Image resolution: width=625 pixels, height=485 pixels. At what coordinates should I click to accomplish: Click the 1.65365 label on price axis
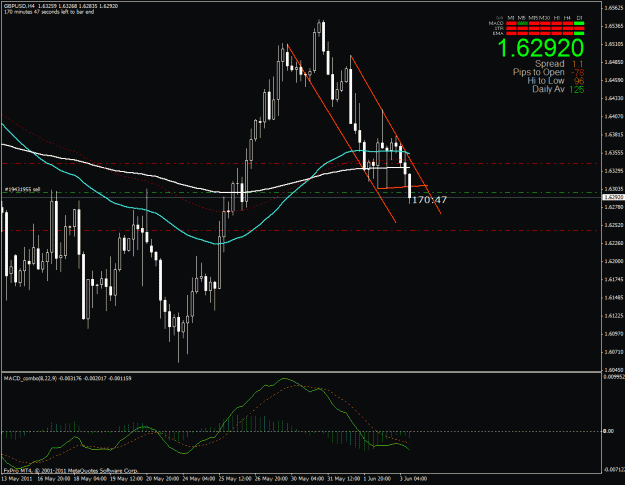[x=614, y=26]
